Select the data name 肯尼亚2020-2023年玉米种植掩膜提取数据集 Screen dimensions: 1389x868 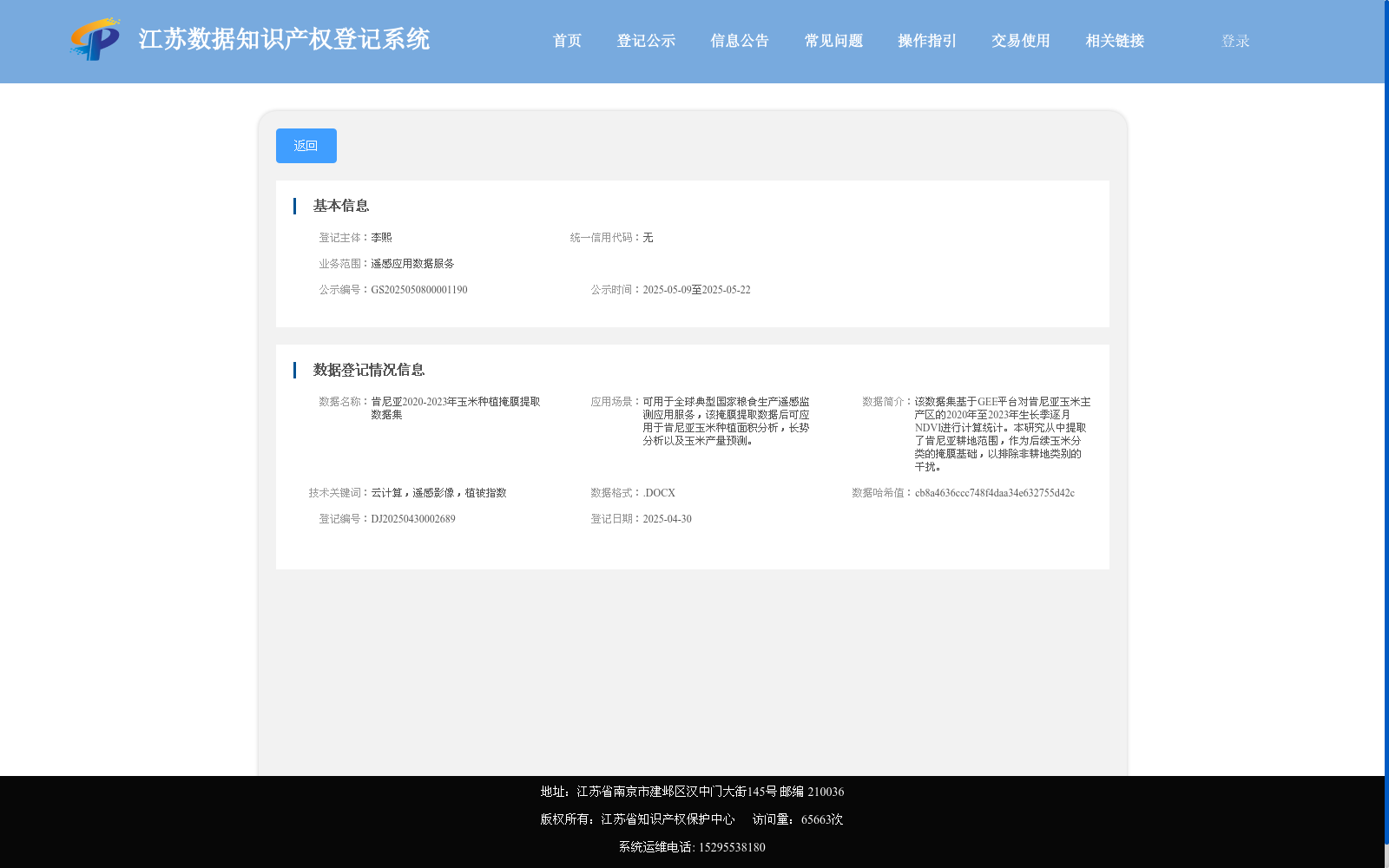[456, 408]
